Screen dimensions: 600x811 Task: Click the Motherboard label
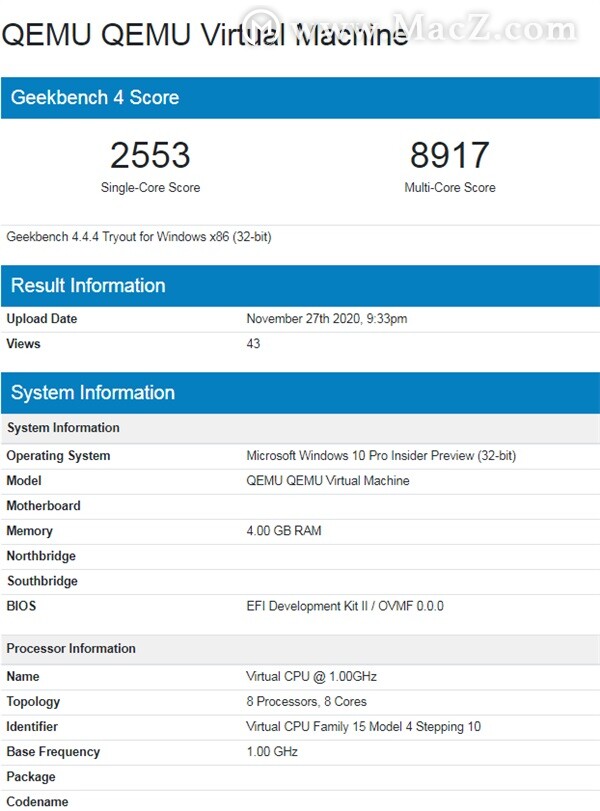coord(43,505)
